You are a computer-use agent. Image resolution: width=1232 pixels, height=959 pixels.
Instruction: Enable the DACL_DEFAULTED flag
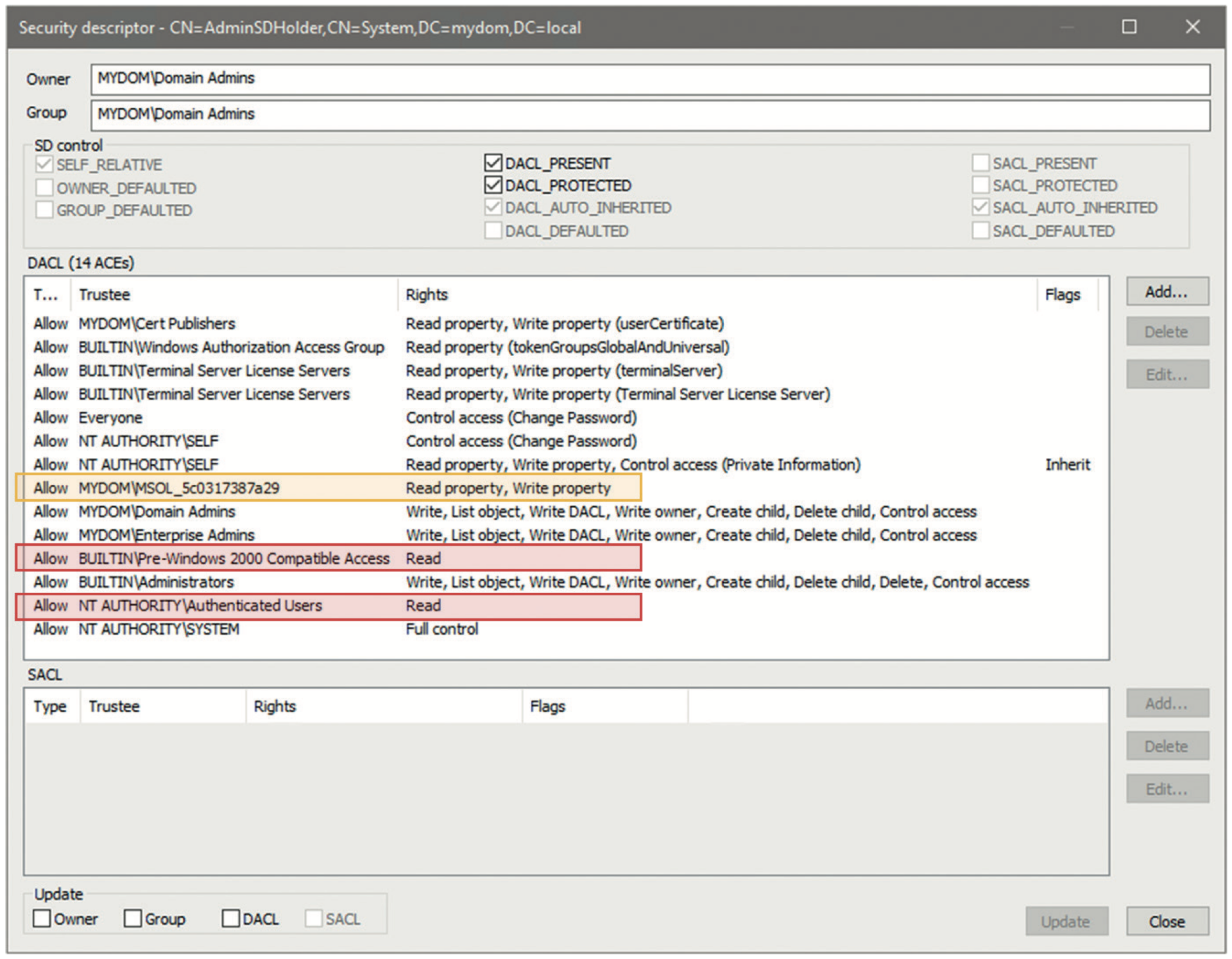coord(494,230)
